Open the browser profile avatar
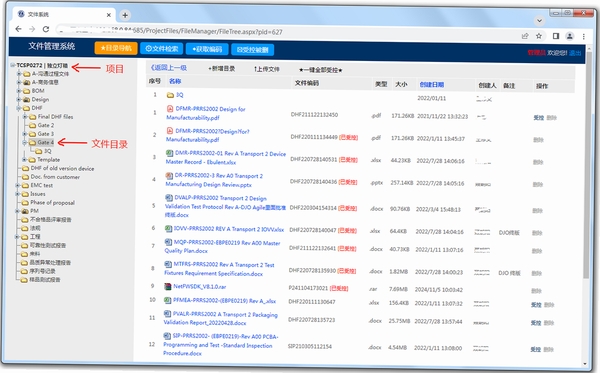Viewport: 600px width, 373px height. [569, 36]
